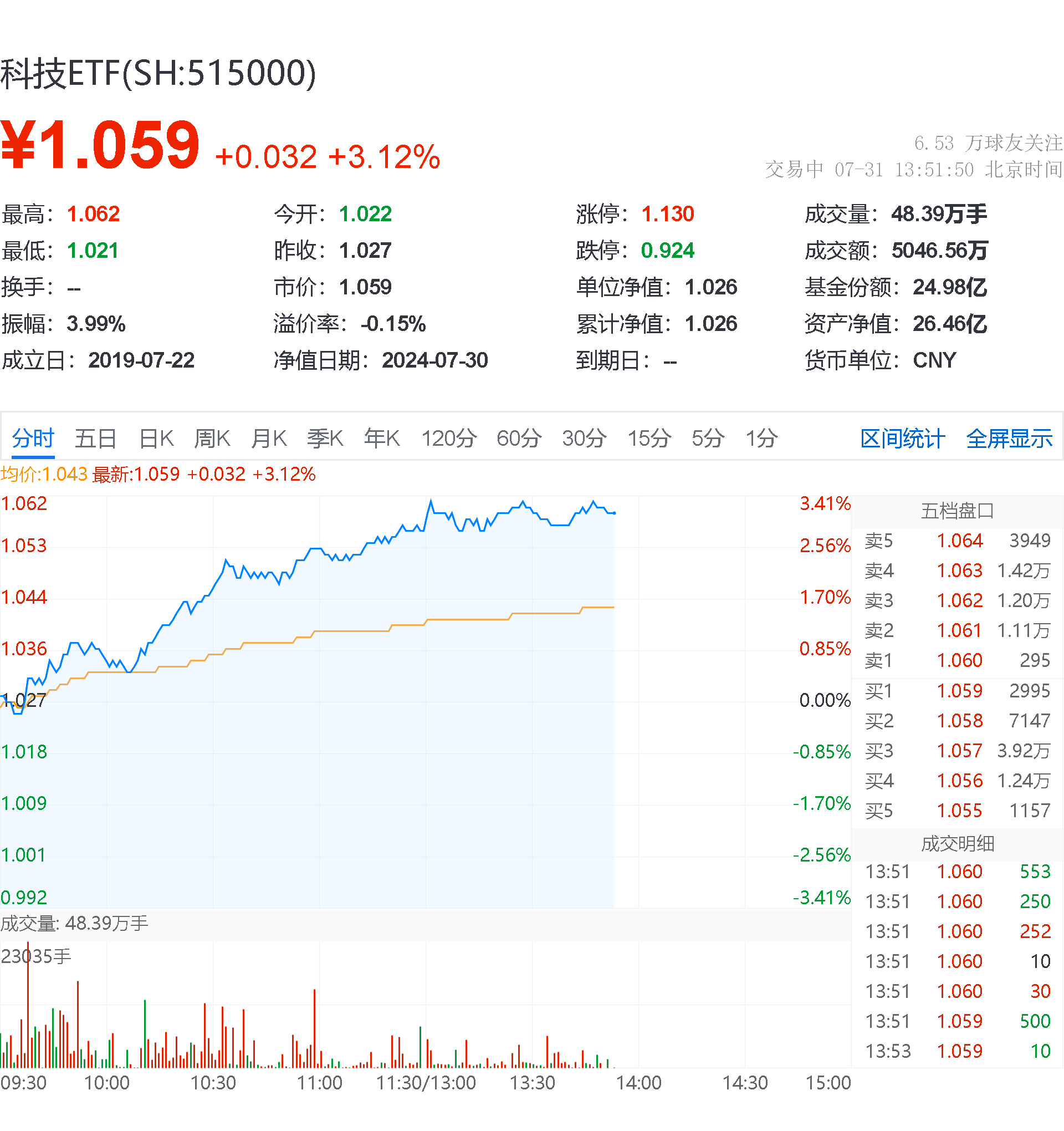Viewport: 1064px width, 1131px height.
Task: Click 昨收 value 1.027
Action: (x=365, y=251)
